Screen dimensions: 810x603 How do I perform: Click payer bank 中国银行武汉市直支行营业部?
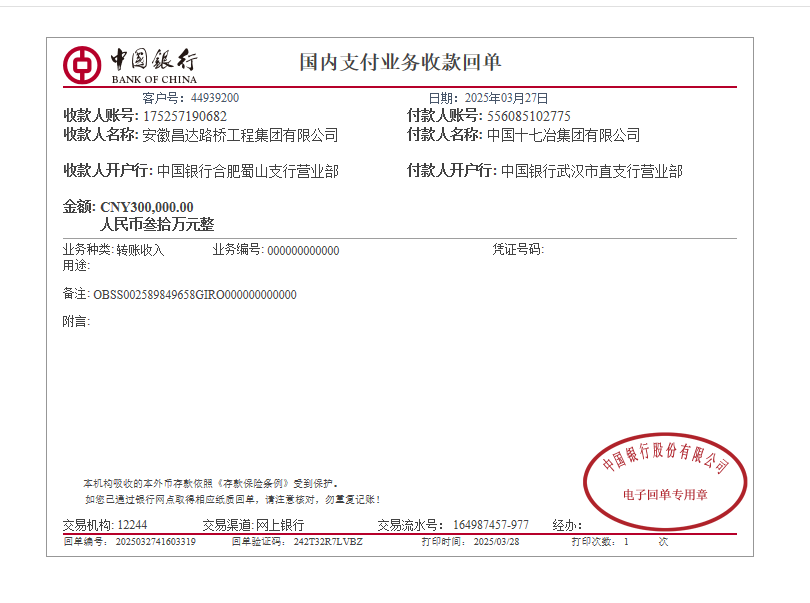click(x=591, y=172)
